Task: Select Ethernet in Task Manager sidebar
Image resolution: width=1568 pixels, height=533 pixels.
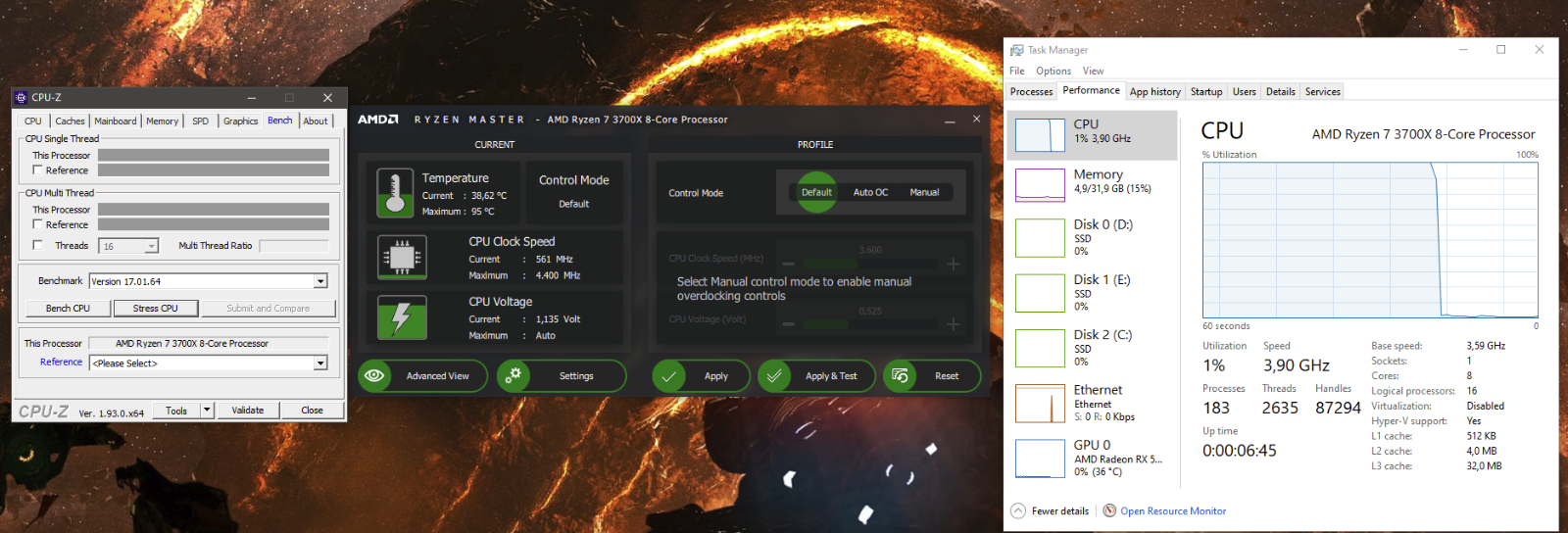Action: [1092, 403]
